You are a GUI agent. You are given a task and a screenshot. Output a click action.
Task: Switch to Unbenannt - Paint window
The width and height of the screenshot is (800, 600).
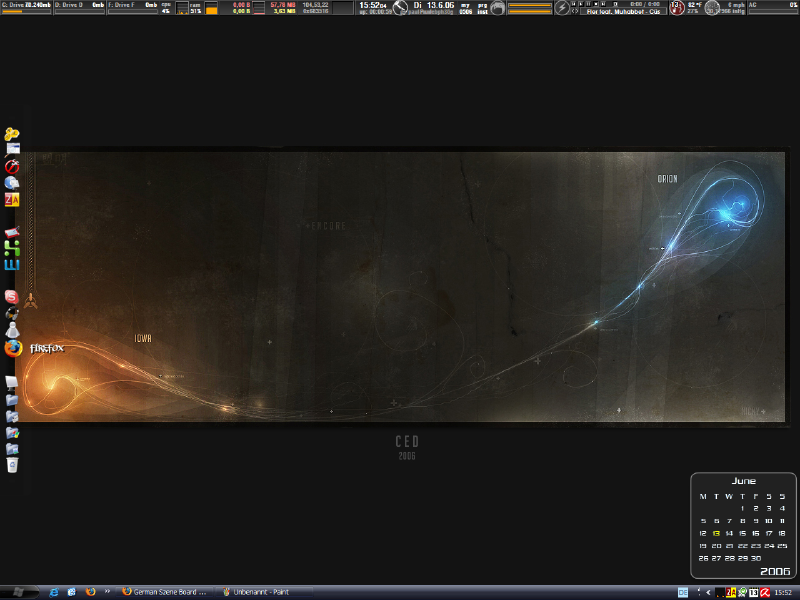263,592
